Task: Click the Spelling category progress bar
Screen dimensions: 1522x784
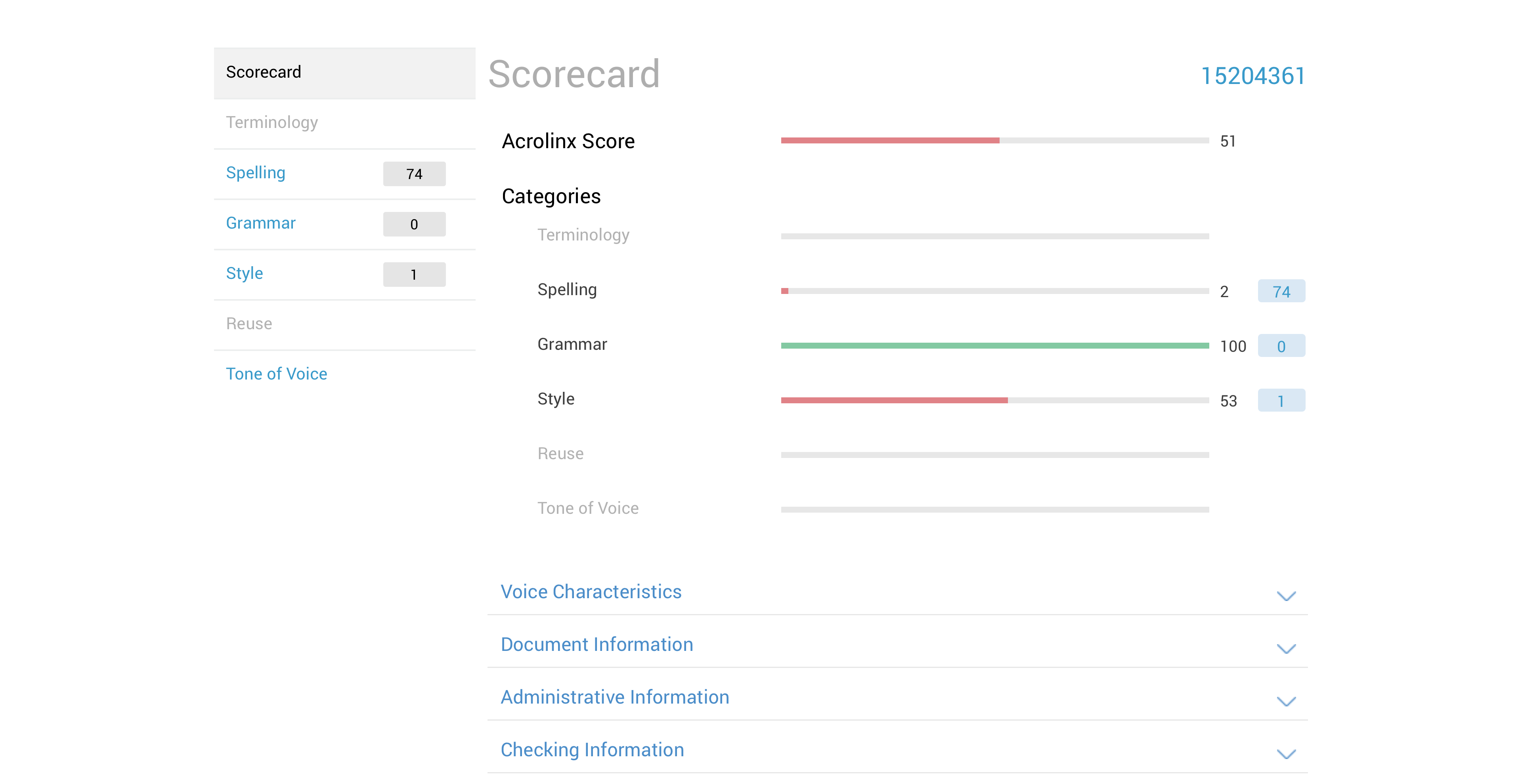Action: pyautogui.click(x=994, y=290)
